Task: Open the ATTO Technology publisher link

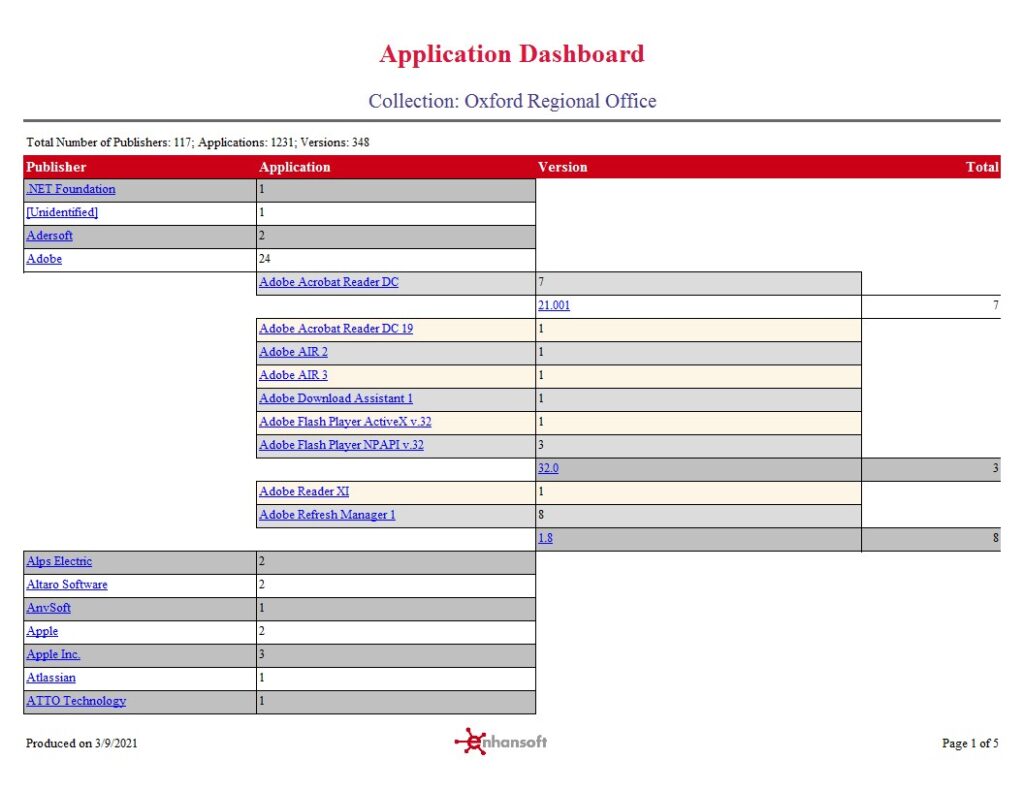Action: (x=74, y=701)
